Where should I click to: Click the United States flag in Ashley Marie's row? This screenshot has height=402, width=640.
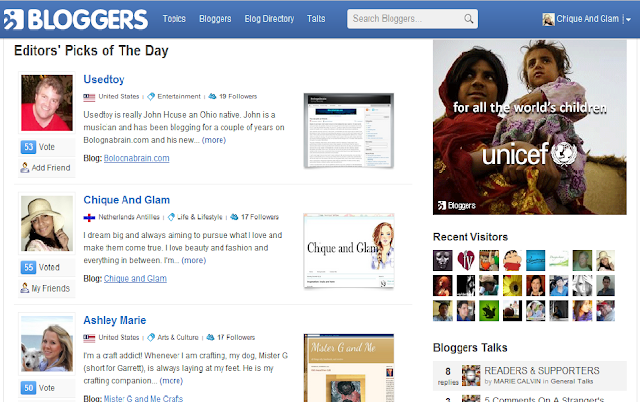[89, 338]
